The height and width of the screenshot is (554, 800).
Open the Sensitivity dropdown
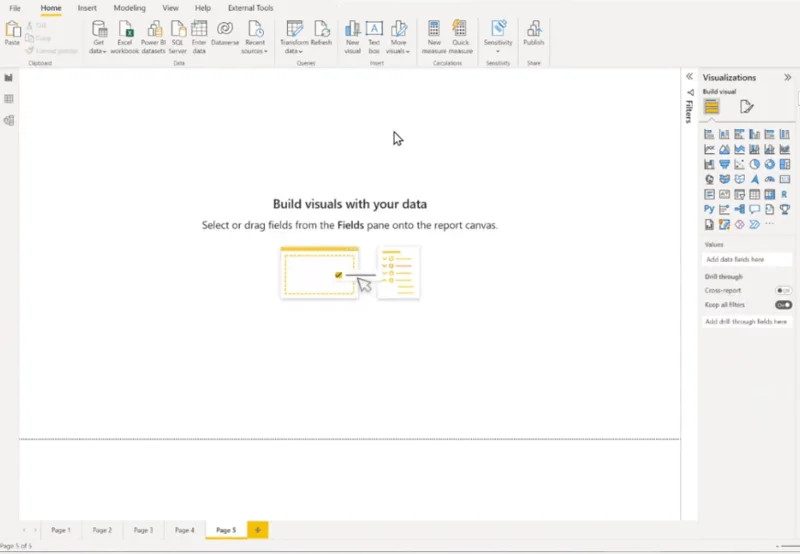[498, 37]
